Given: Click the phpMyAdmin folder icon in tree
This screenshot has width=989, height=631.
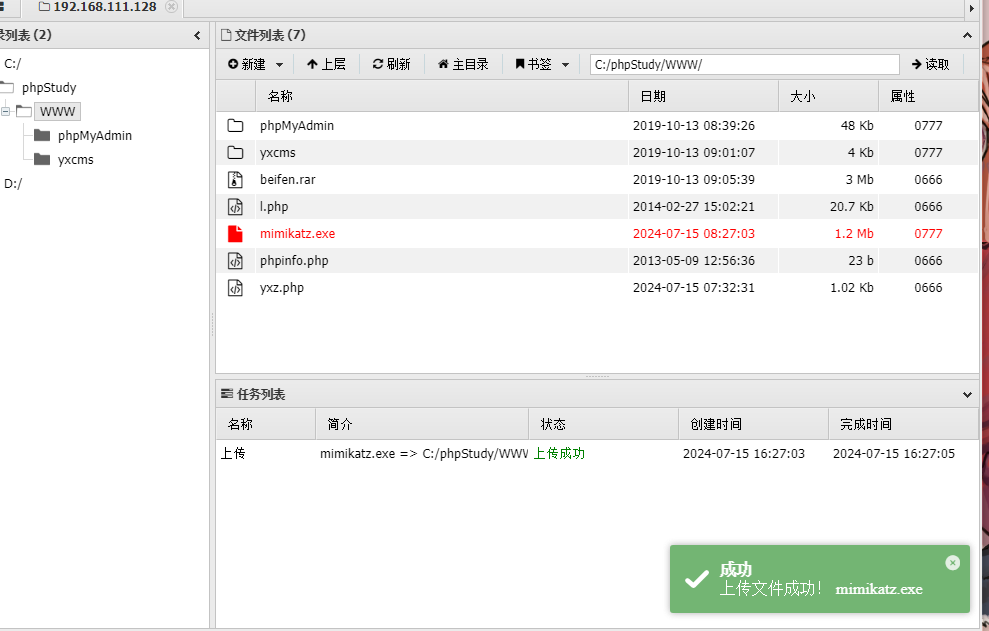Looking at the screenshot, I should pos(42,135).
